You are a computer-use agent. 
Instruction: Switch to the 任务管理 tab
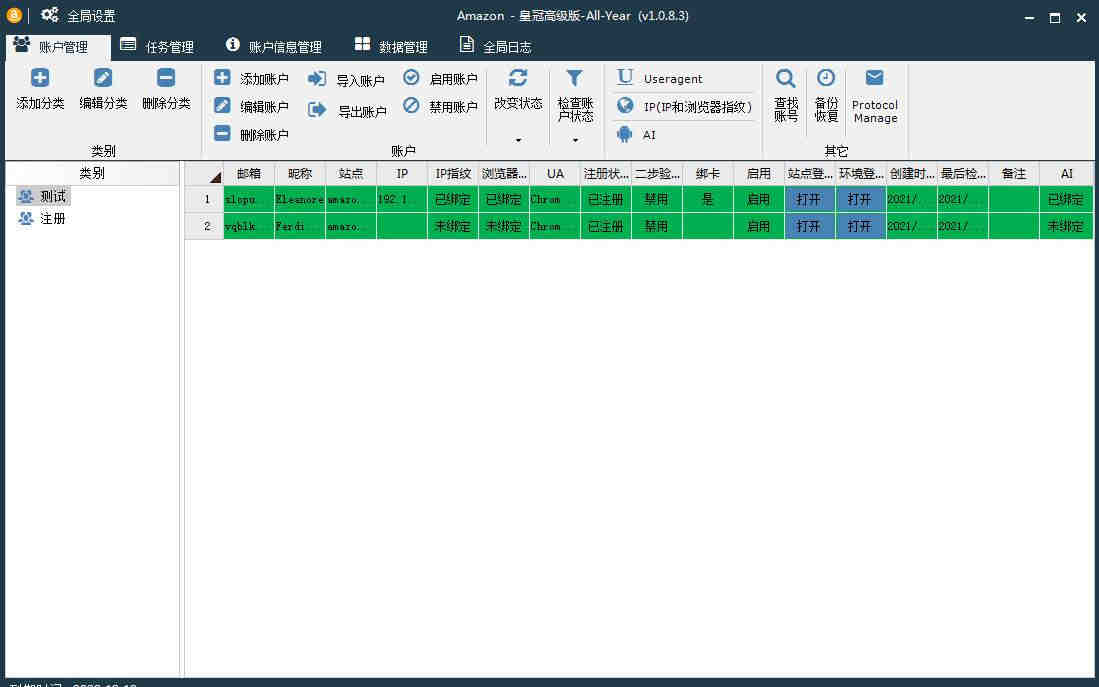tap(157, 47)
